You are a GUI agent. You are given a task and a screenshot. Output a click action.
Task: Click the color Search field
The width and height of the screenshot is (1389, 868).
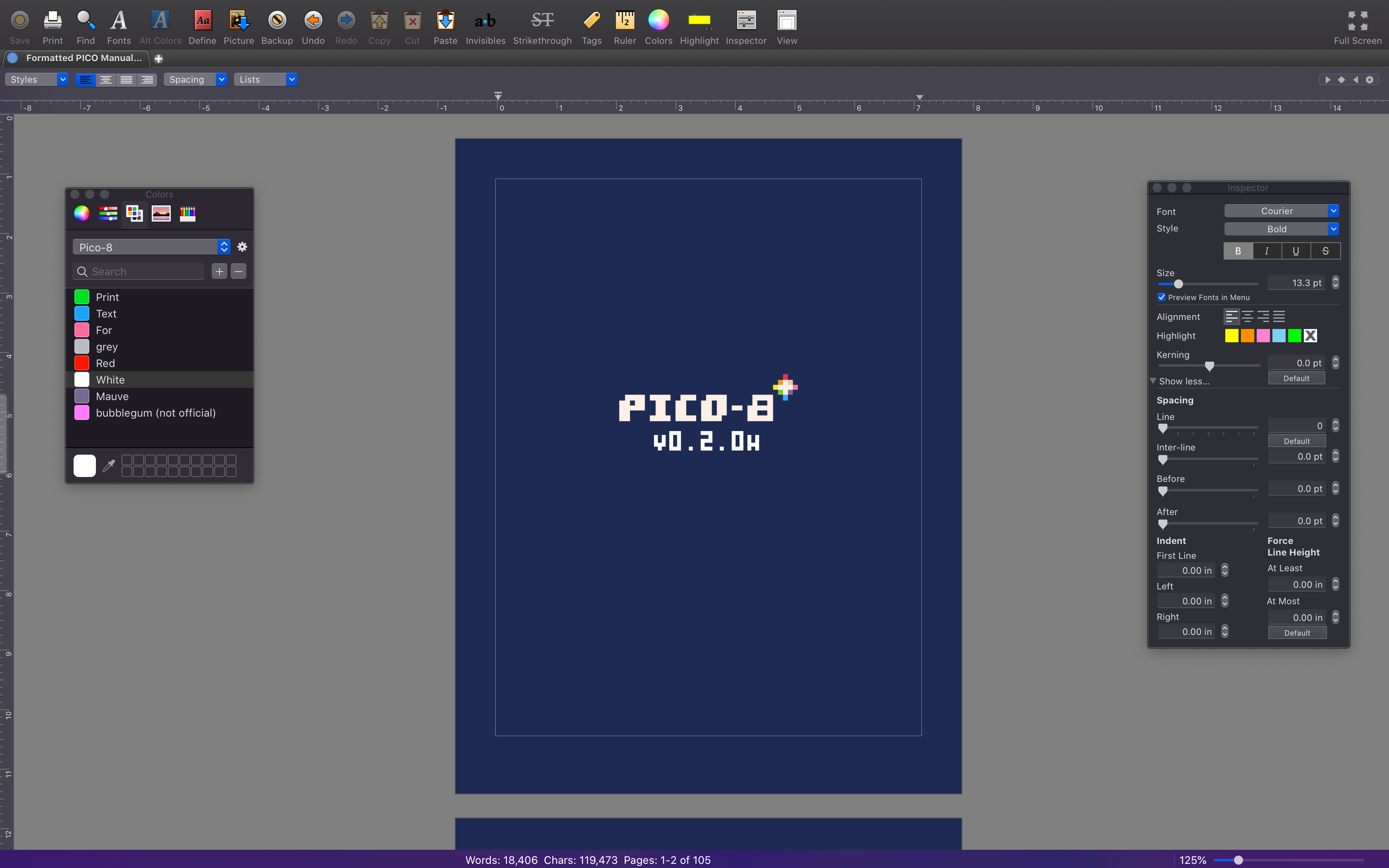click(x=138, y=272)
